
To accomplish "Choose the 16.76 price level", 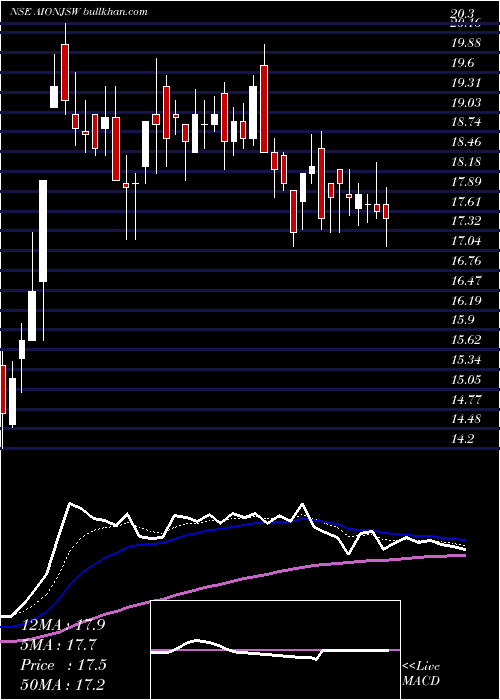I will click(466, 261).
